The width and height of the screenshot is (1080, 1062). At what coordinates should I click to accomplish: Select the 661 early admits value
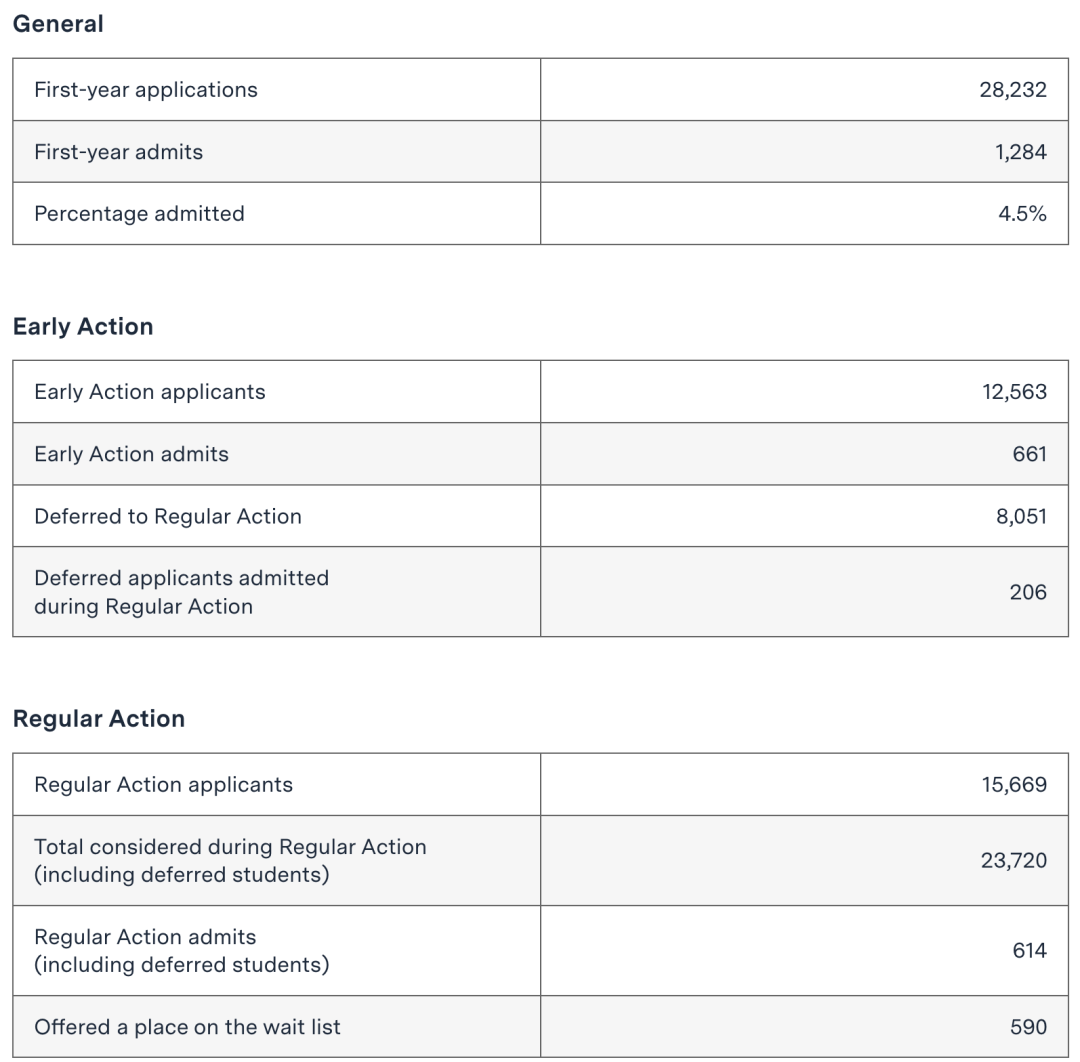pyautogui.click(x=1030, y=454)
